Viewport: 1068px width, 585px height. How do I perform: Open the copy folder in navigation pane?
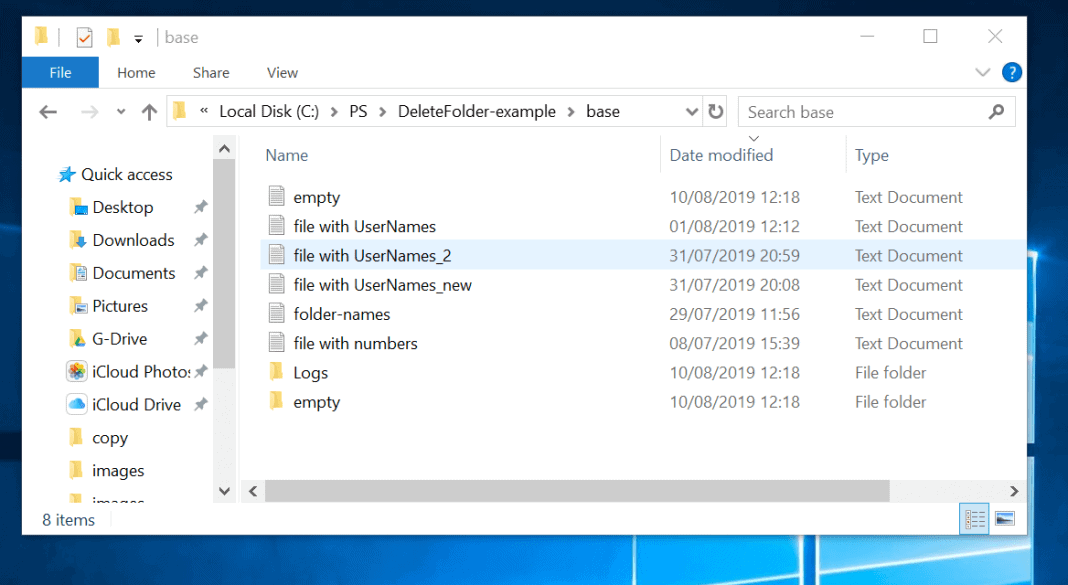99,437
